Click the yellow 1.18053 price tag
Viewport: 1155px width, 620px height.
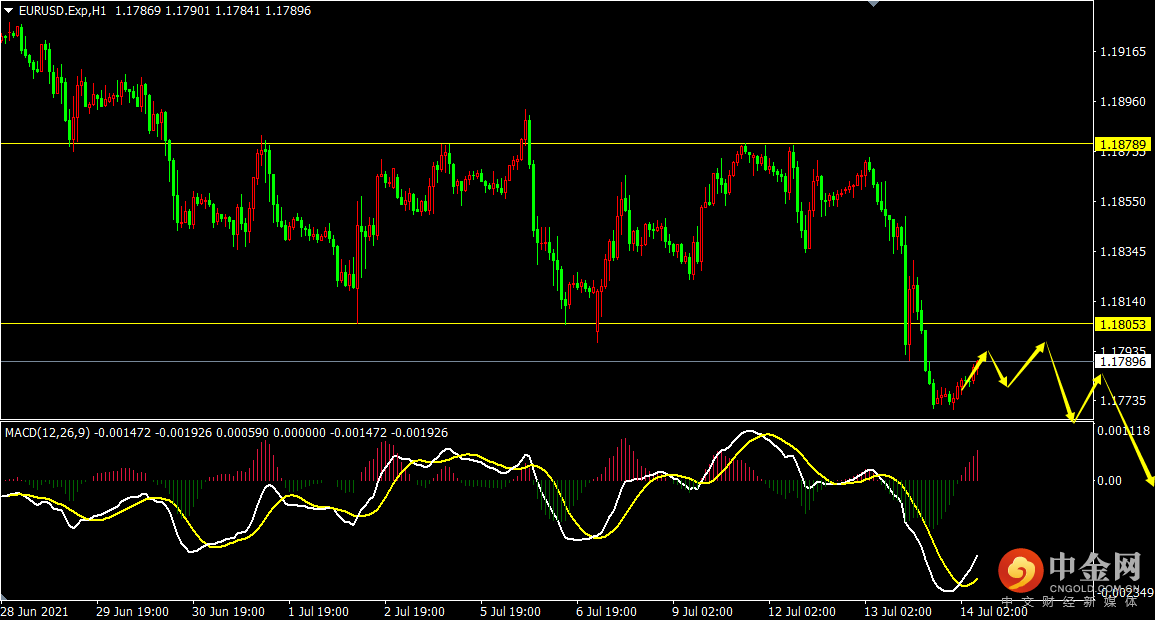point(1123,324)
